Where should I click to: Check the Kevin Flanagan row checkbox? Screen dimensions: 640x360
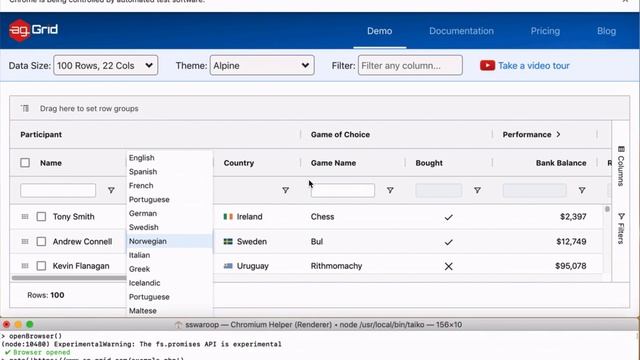click(x=41, y=266)
